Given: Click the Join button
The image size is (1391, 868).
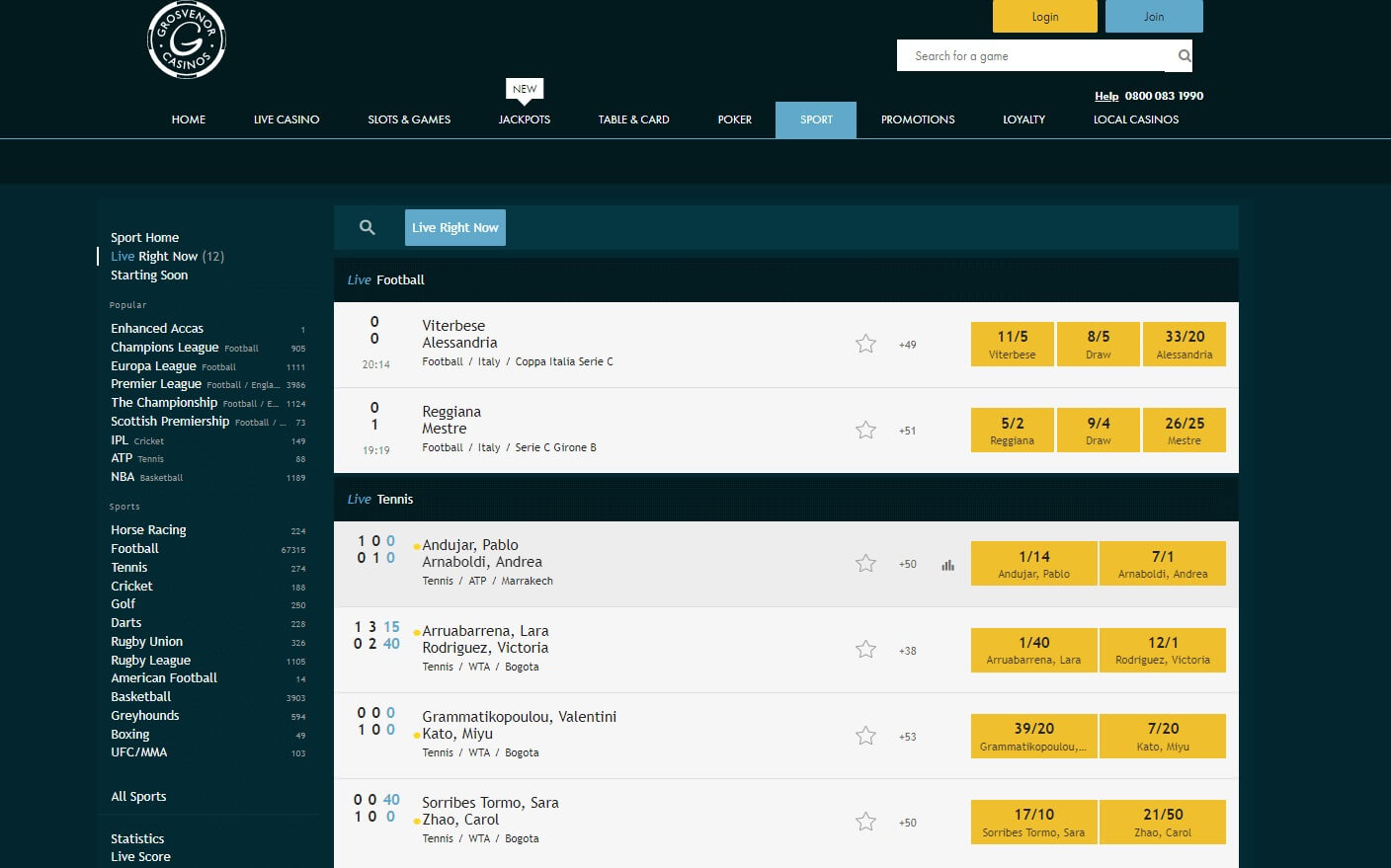Looking at the screenshot, I should 1154,17.
